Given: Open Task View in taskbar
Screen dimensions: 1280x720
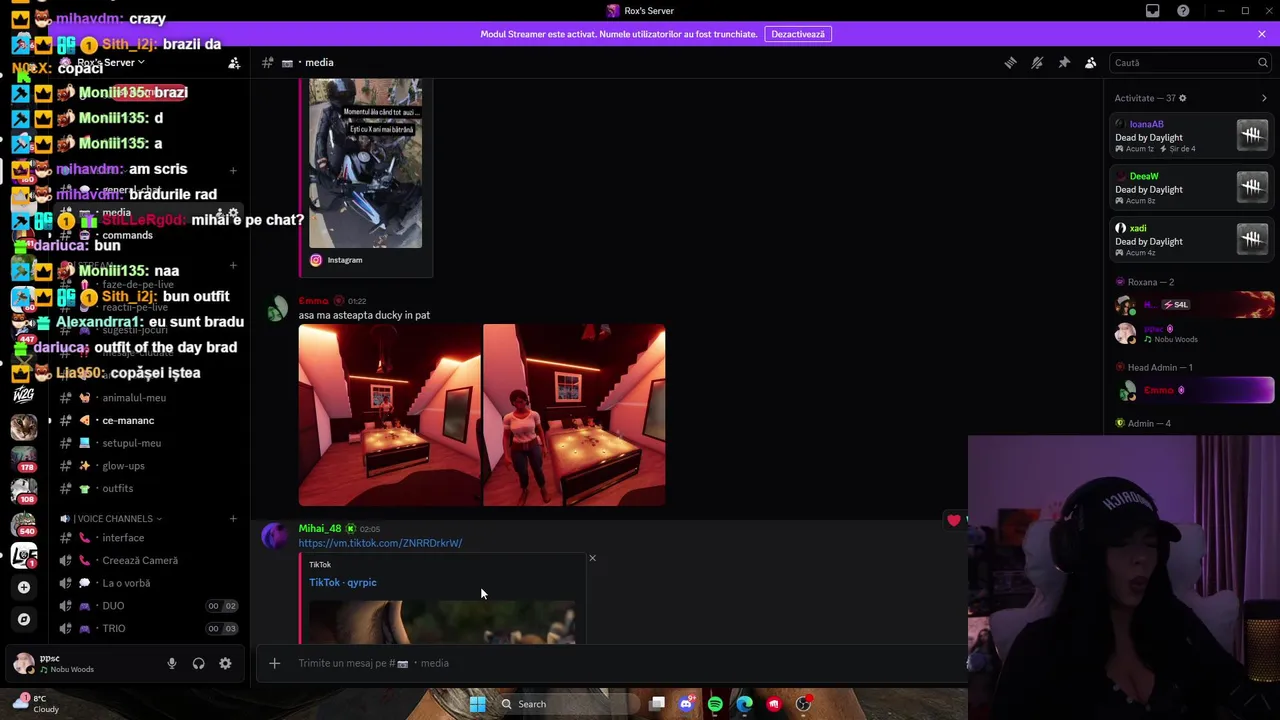Looking at the screenshot, I should [657, 704].
